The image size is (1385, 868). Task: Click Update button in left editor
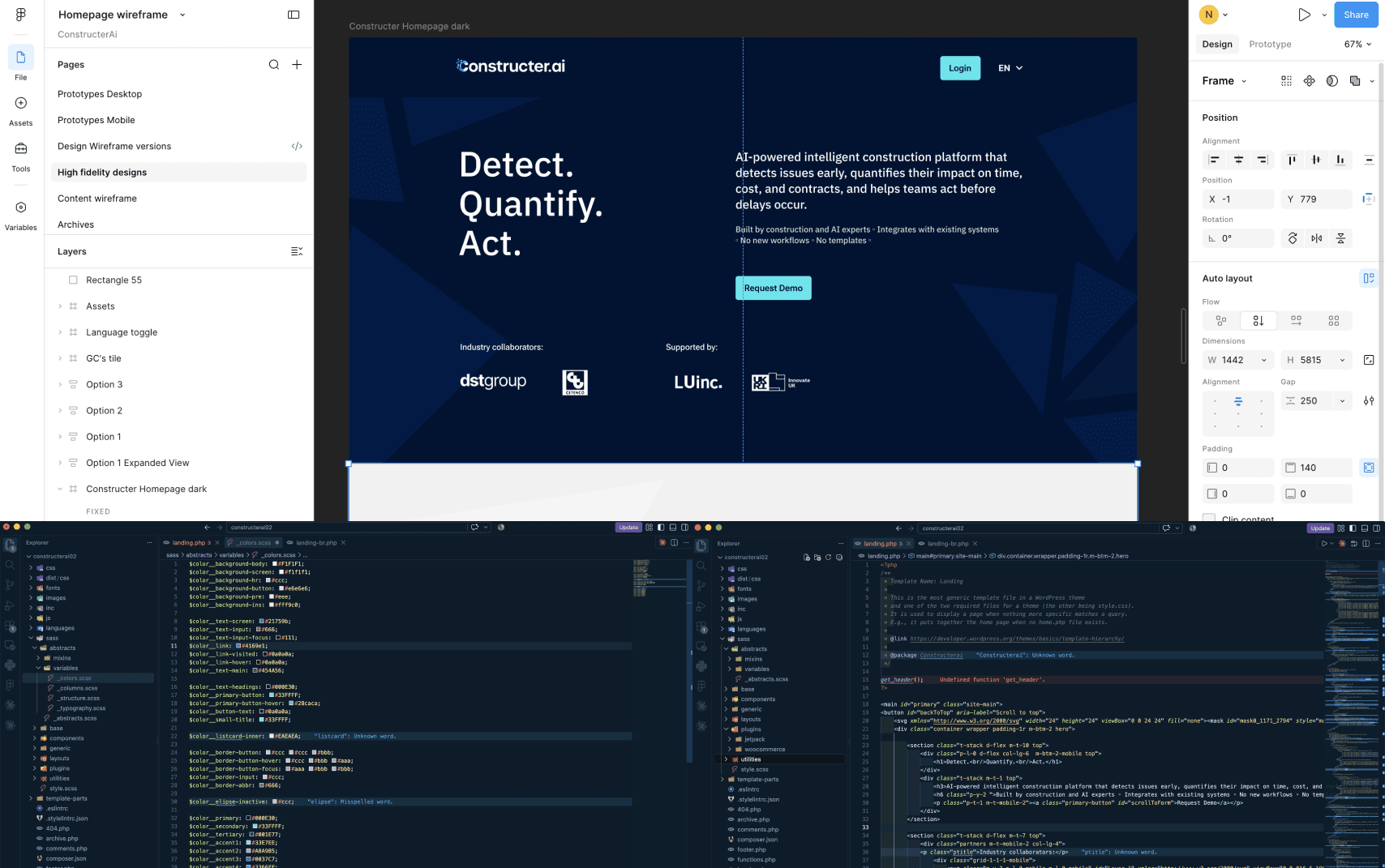[628, 528]
